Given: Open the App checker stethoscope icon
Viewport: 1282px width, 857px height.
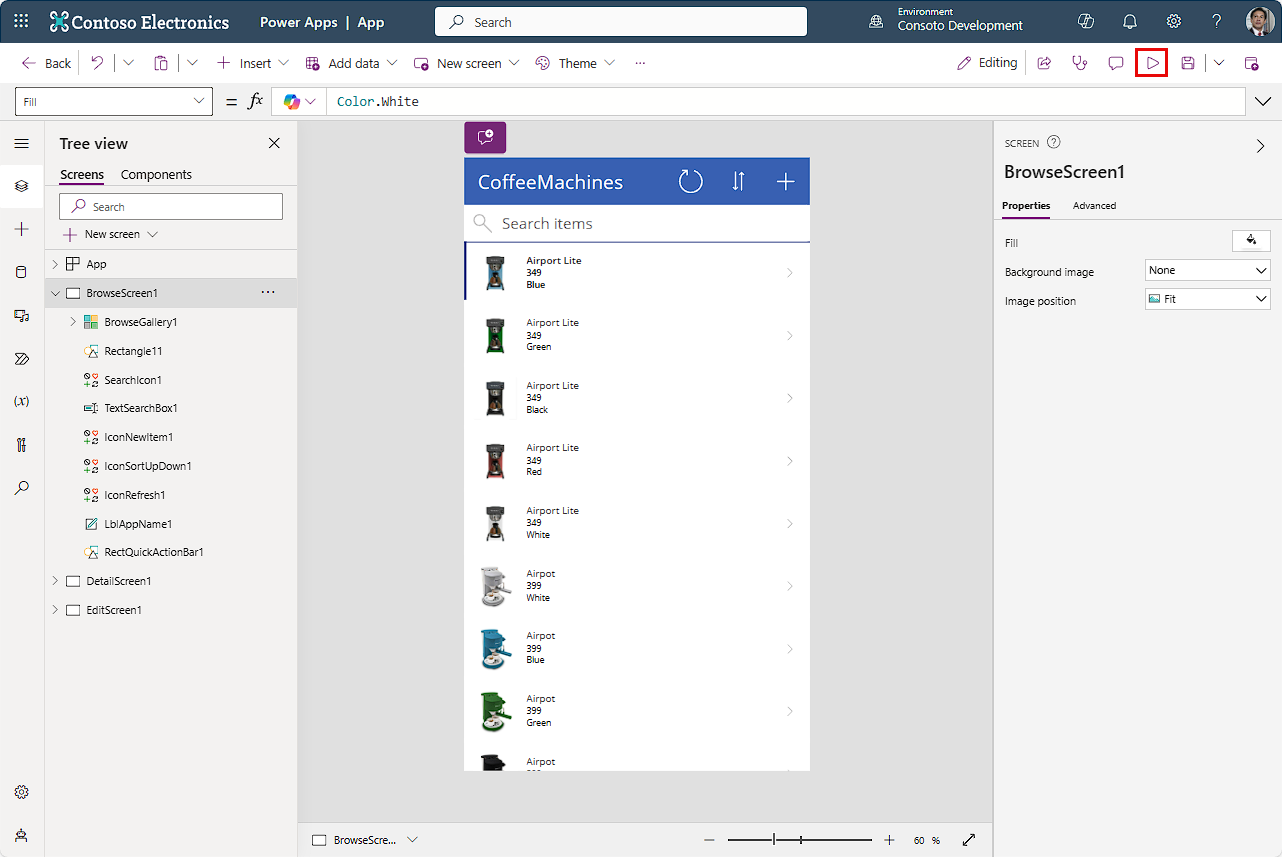Looking at the screenshot, I should pos(1079,63).
